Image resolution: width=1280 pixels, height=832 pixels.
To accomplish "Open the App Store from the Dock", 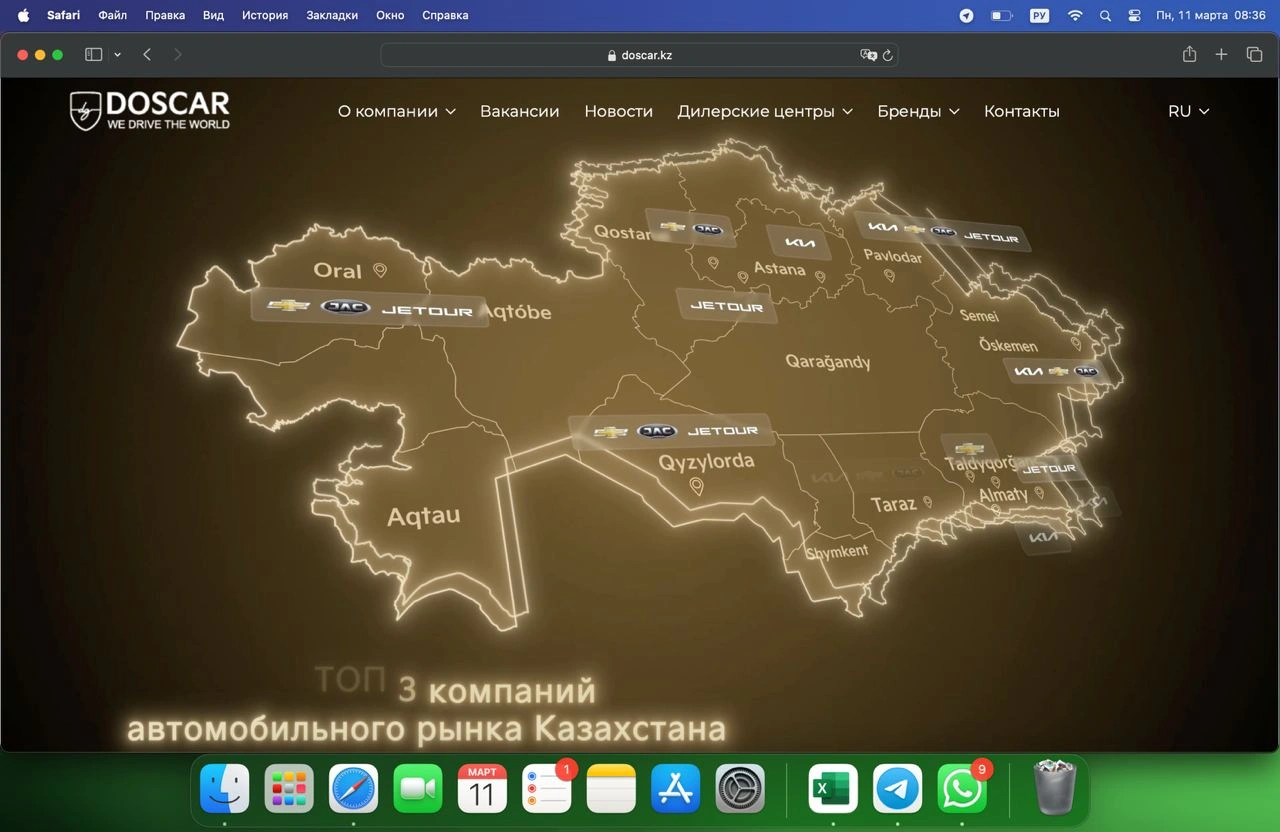I will [x=676, y=789].
